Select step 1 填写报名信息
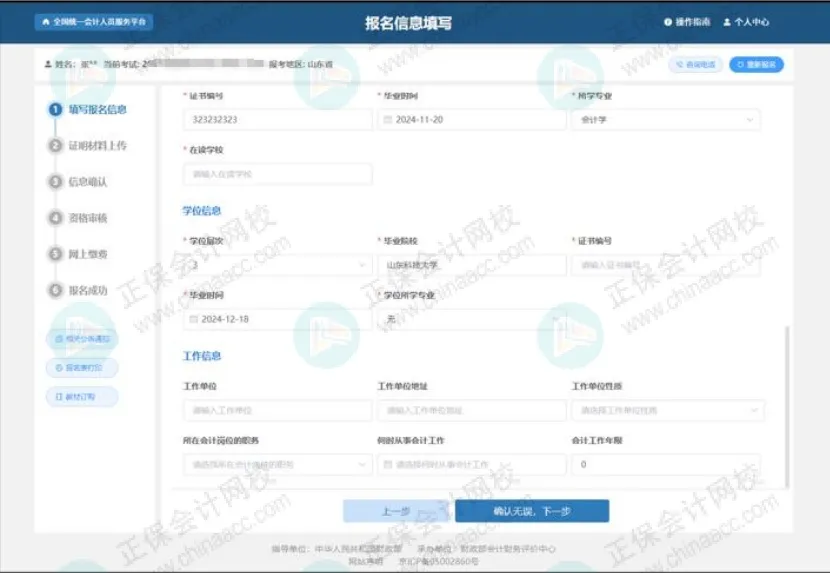 [88, 110]
